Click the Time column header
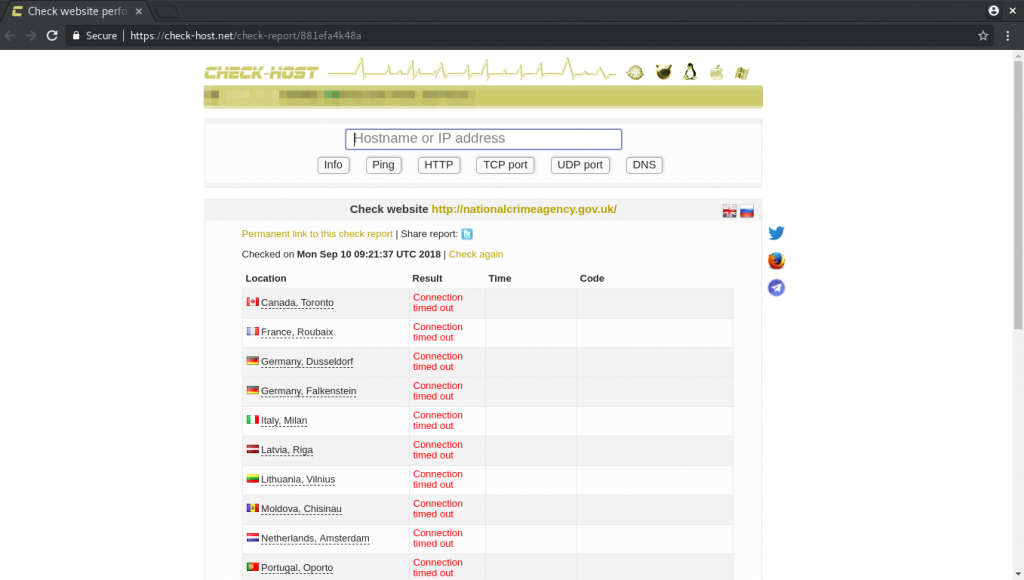The image size is (1024, 580). [500, 278]
